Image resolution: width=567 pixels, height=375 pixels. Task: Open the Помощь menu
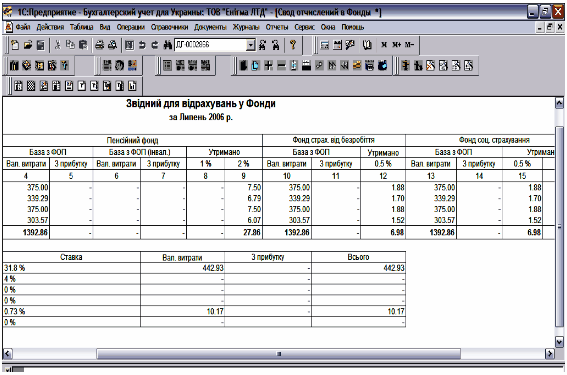(353, 27)
